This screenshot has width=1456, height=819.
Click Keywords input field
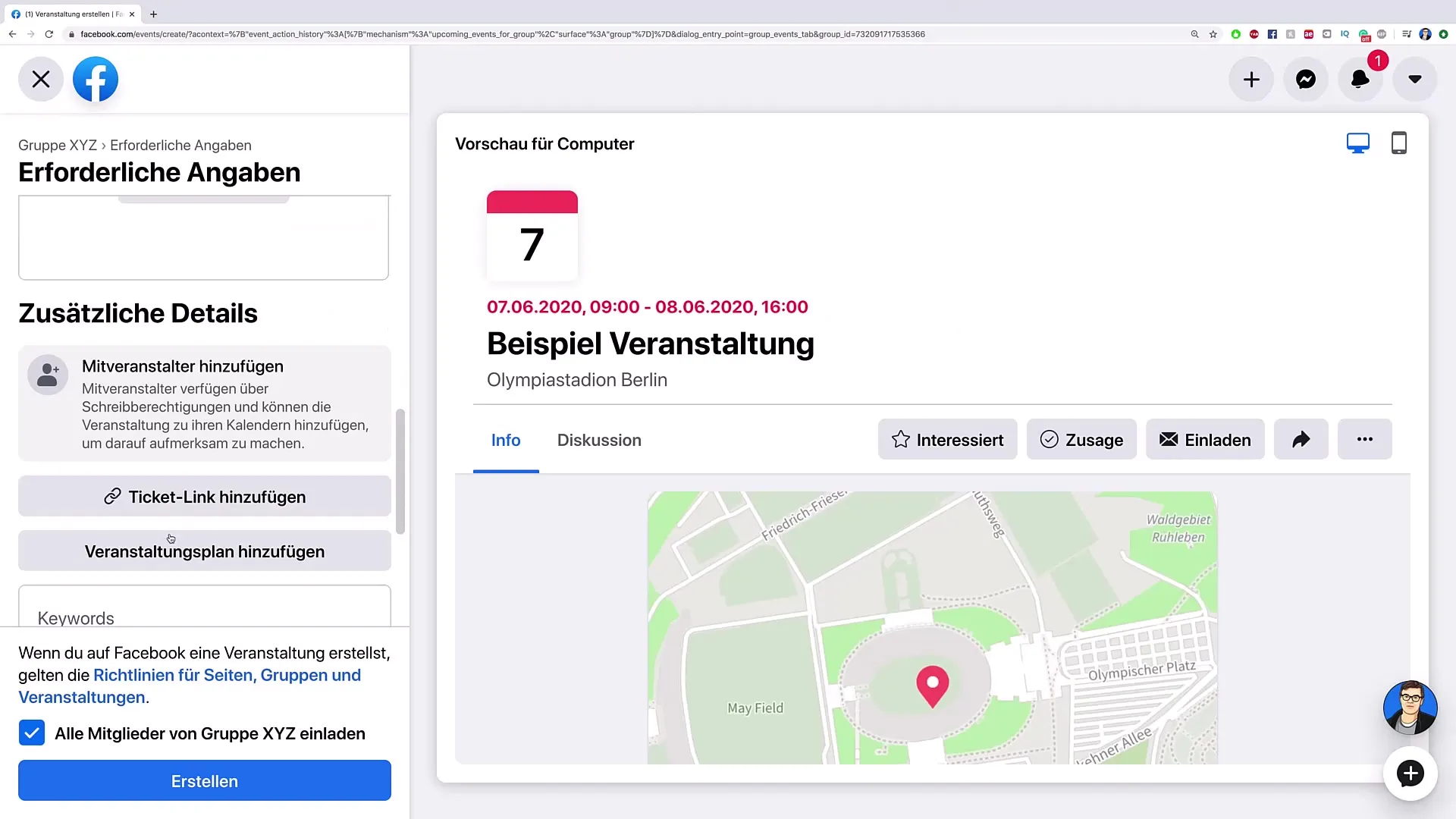pyautogui.click(x=204, y=618)
